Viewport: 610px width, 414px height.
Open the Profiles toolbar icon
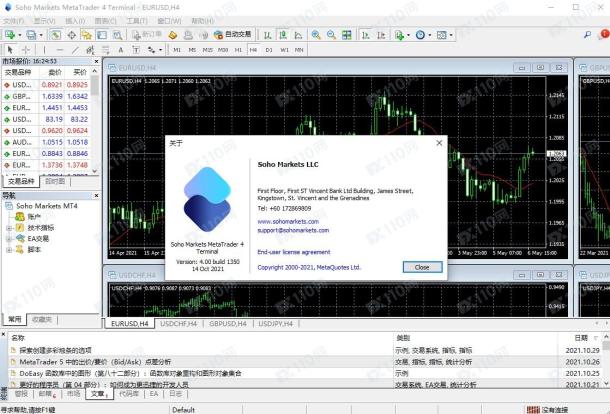pos(31,35)
